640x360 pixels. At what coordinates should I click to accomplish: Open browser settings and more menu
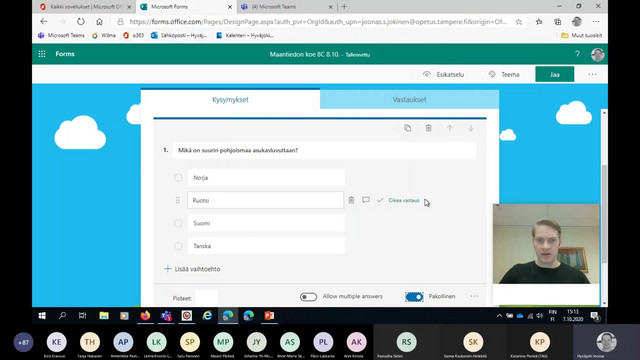[596, 22]
